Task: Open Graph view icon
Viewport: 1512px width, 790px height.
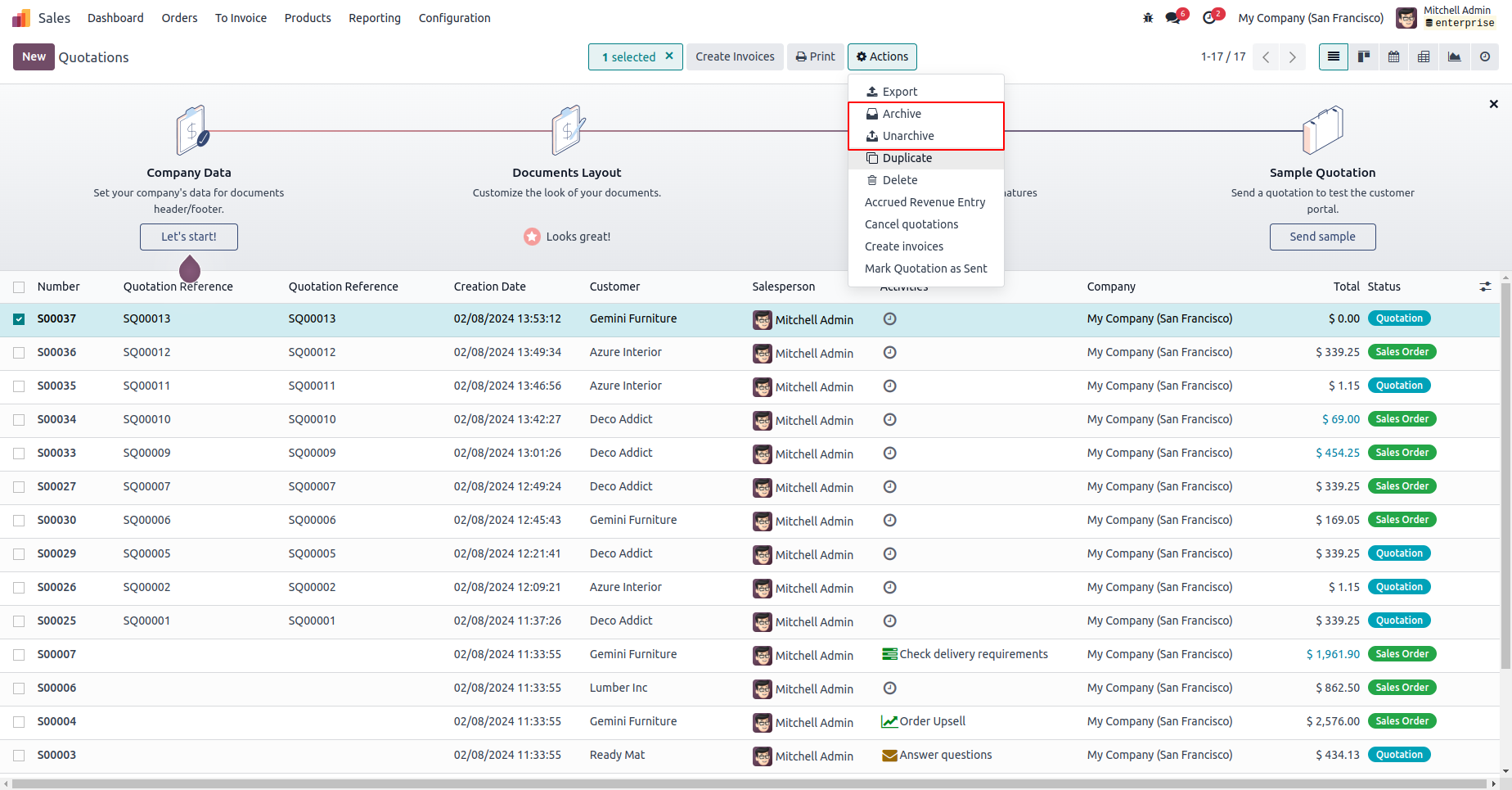Action: [x=1455, y=56]
